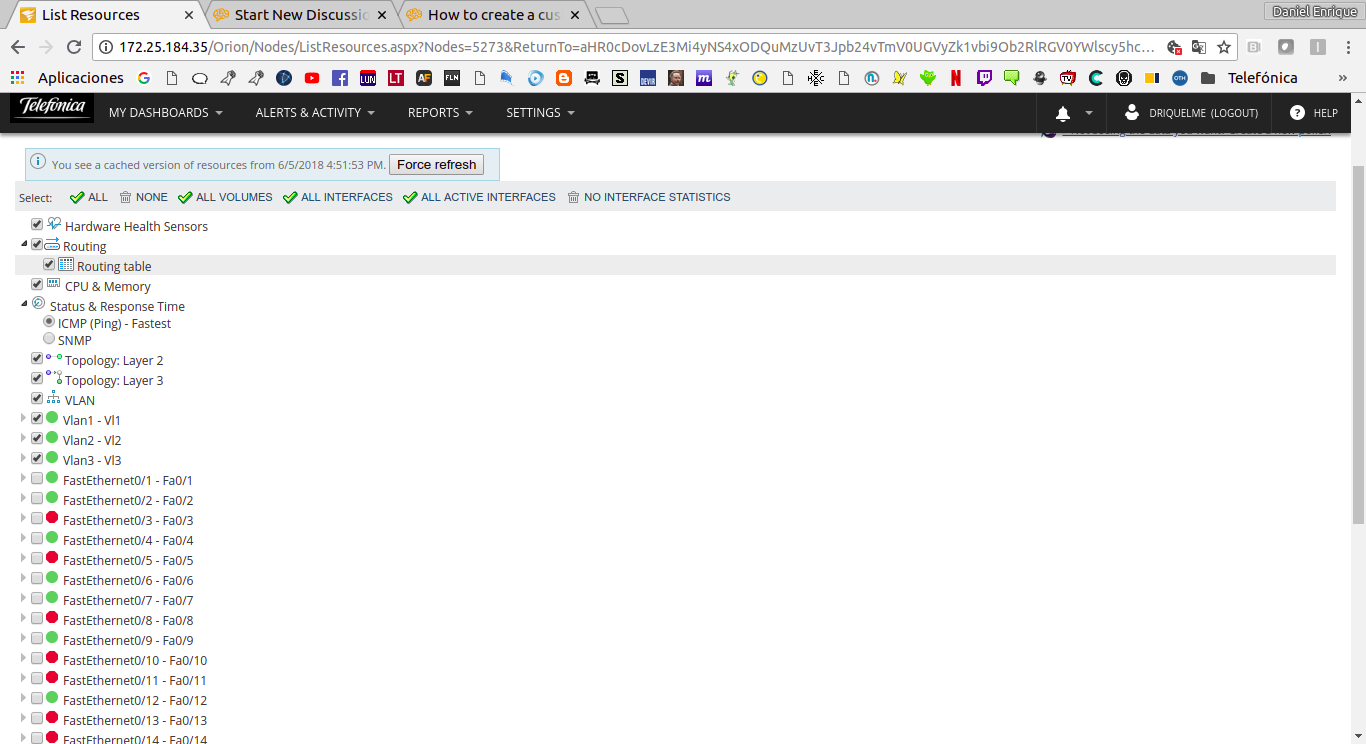
Task: Collapse the Routing tree node
Action: click(x=24, y=244)
